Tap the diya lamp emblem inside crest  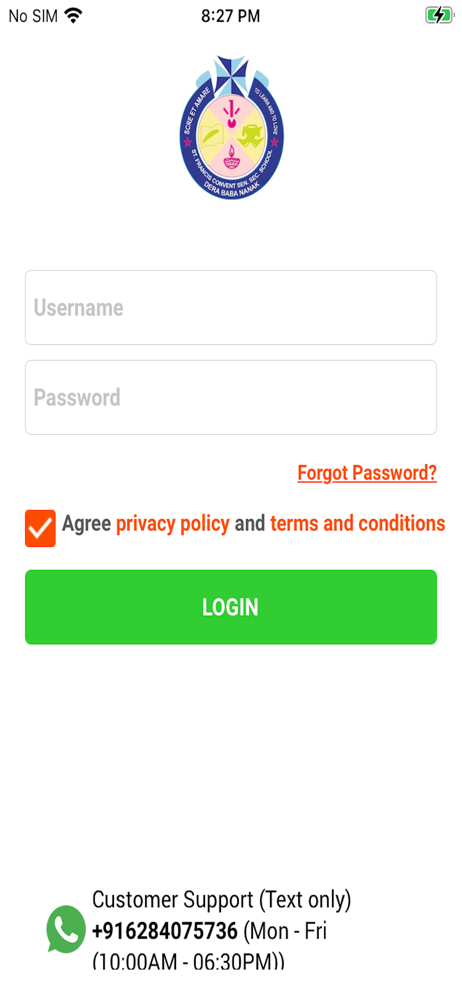231,155
